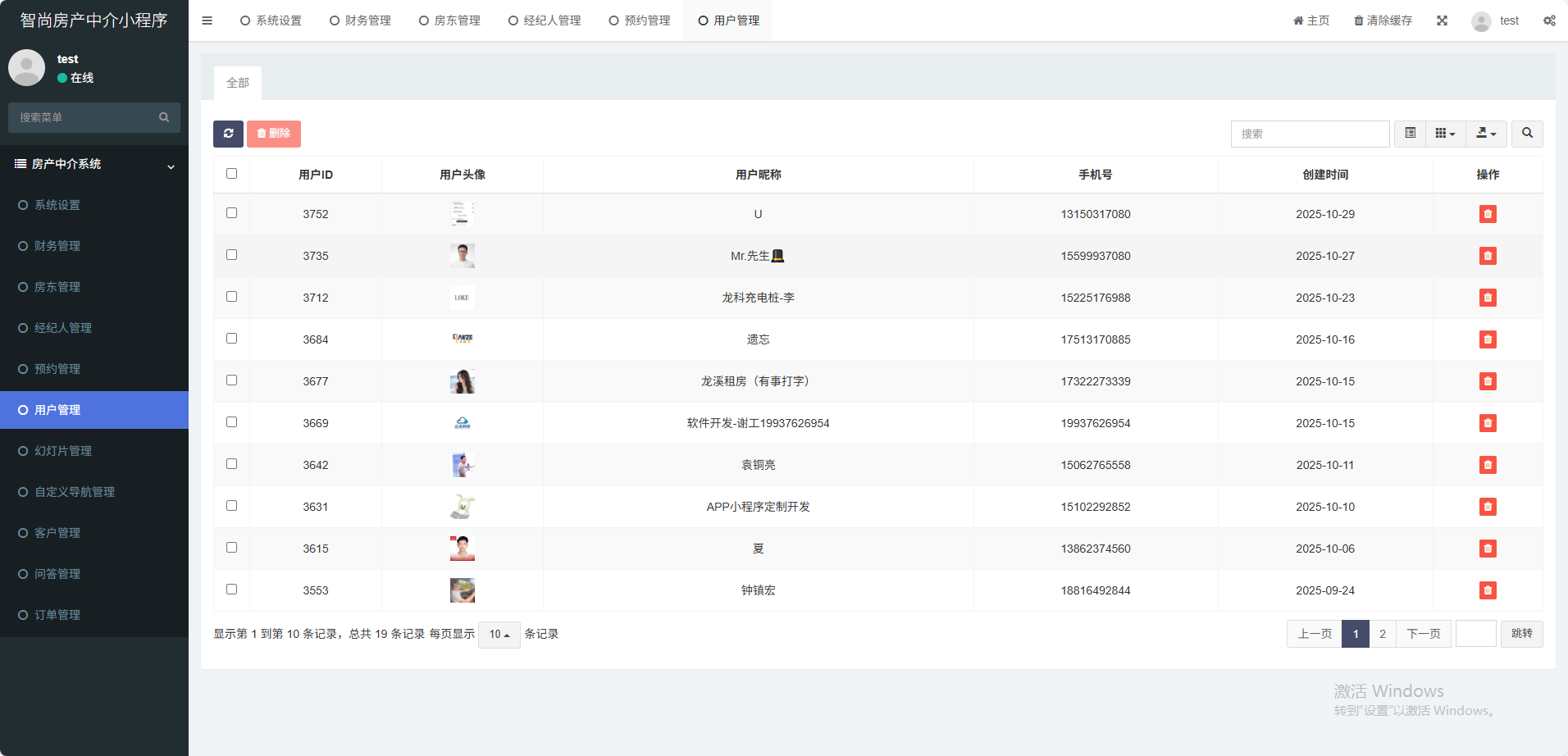Click the sidebar menu search icon

(x=164, y=117)
